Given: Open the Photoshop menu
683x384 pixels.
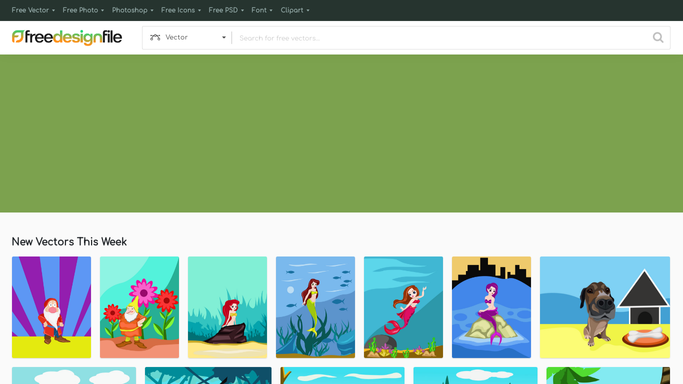Looking at the screenshot, I should [x=132, y=10].
